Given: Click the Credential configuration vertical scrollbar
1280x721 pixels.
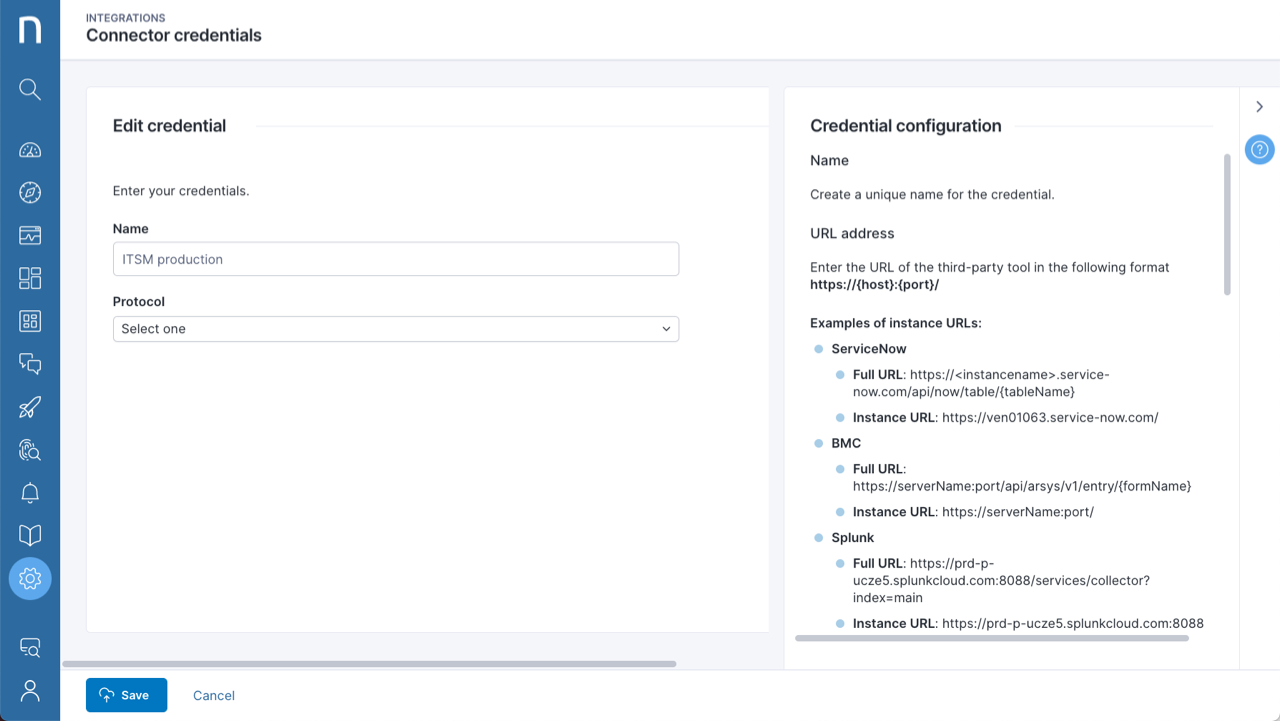Looking at the screenshot, I should click(x=1227, y=224).
